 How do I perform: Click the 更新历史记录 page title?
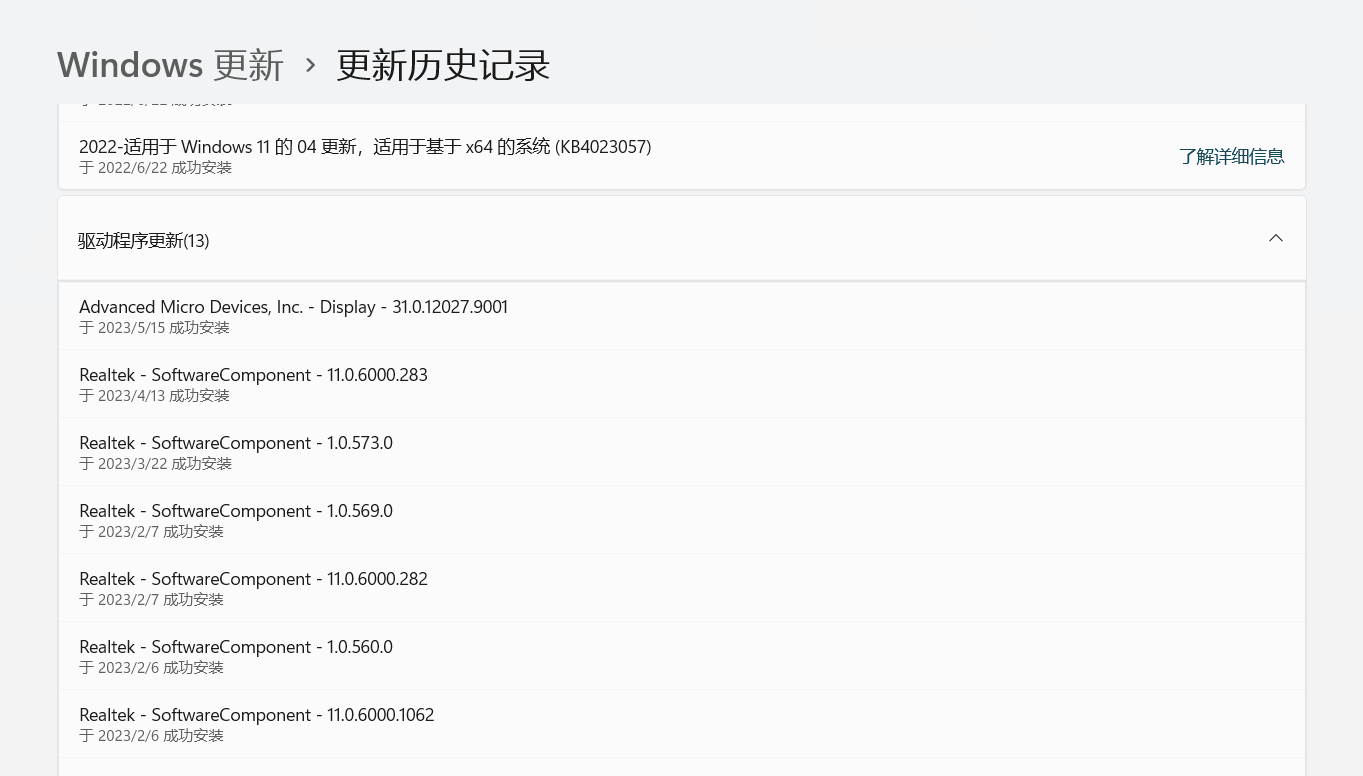pyautogui.click(x=443, y=65)
